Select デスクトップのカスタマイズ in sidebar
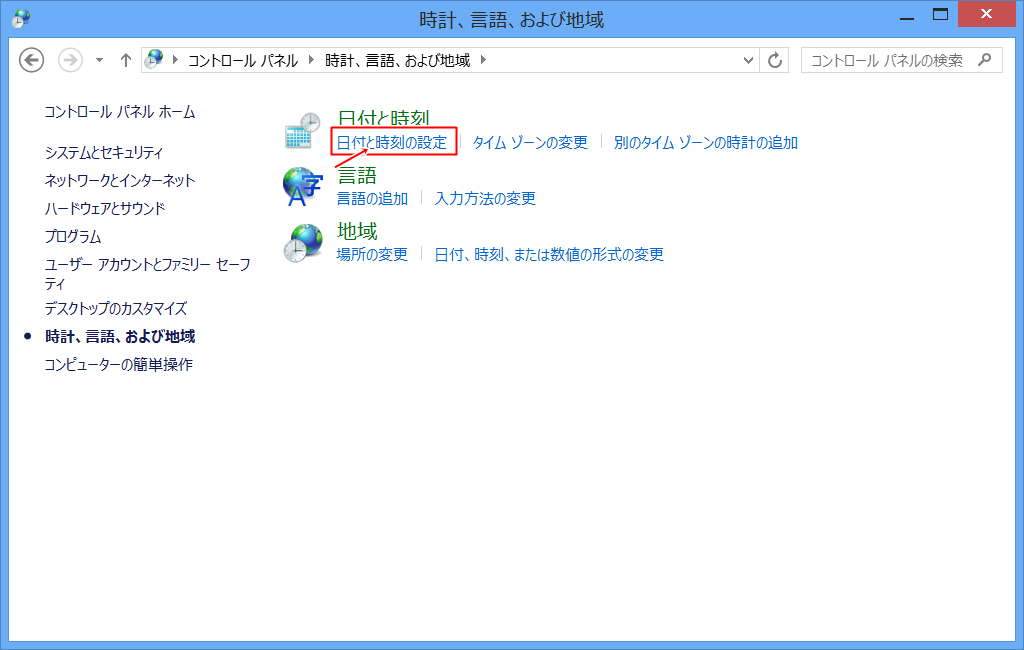The image size is (1024, 650). click(116, 308)
